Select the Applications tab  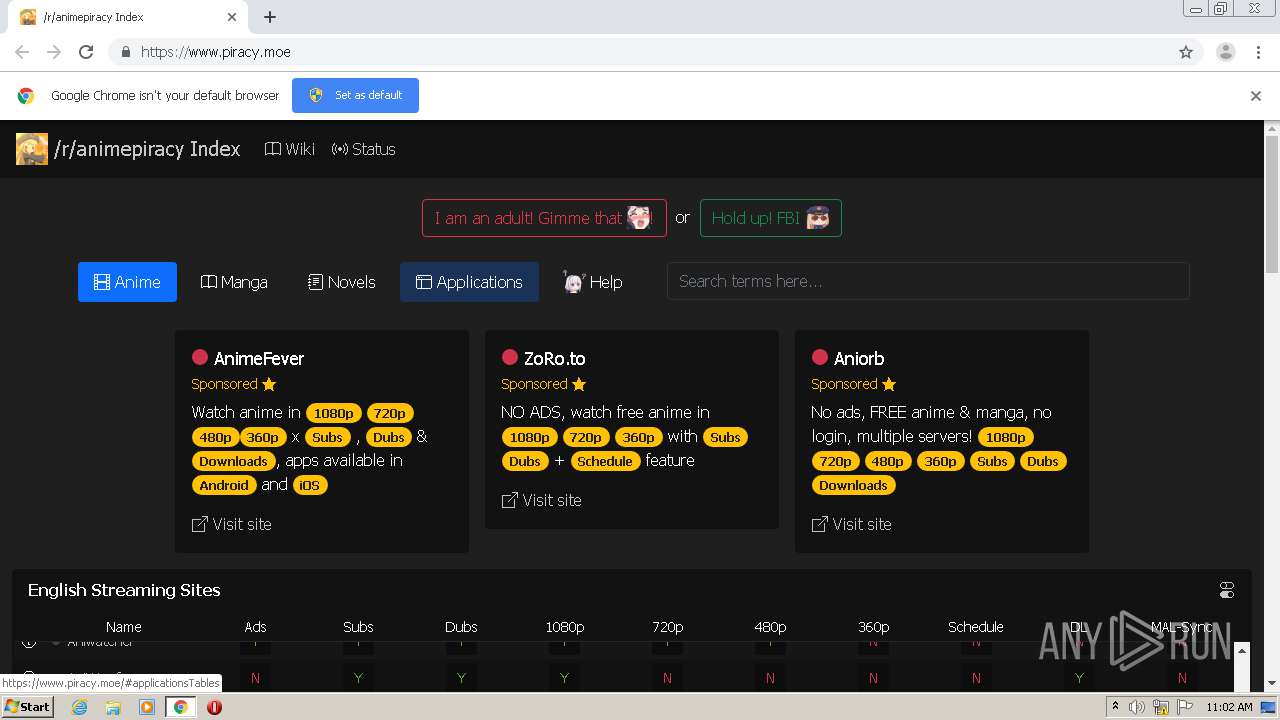coord(469,282)
